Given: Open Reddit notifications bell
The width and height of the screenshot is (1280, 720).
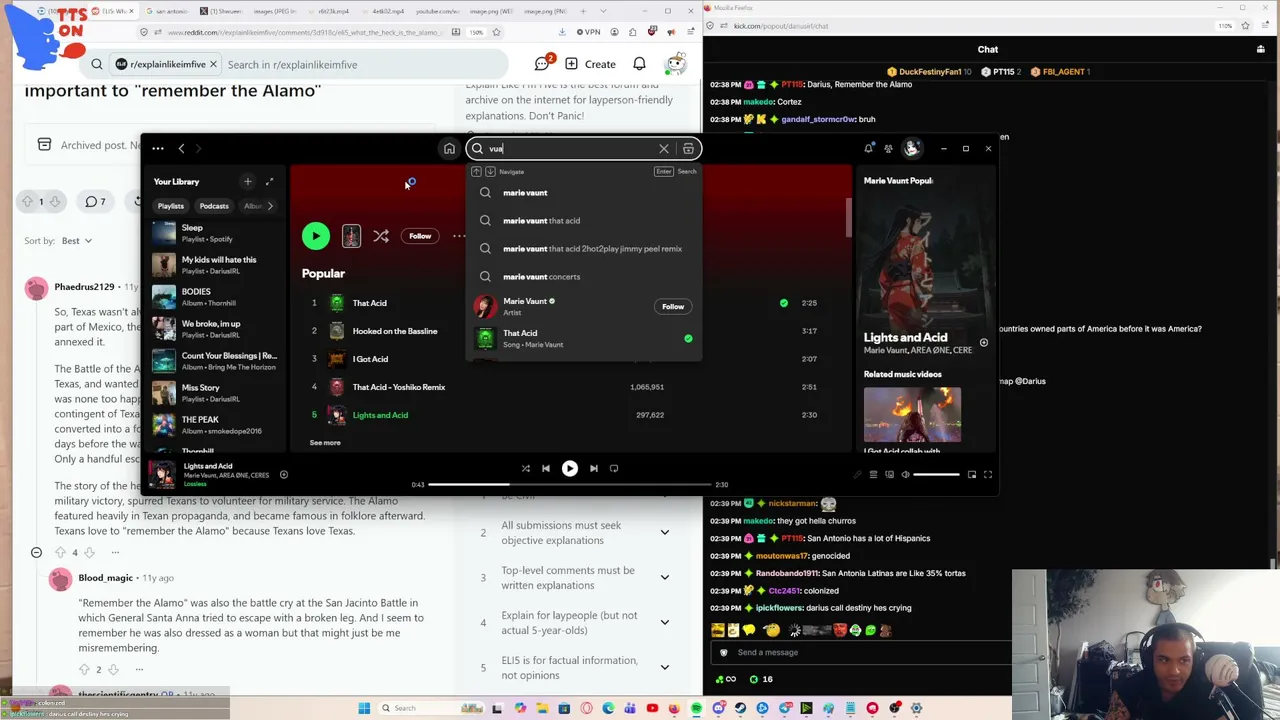Looking at the screenshot, I should pyautogui.click(x=639, y=65).
